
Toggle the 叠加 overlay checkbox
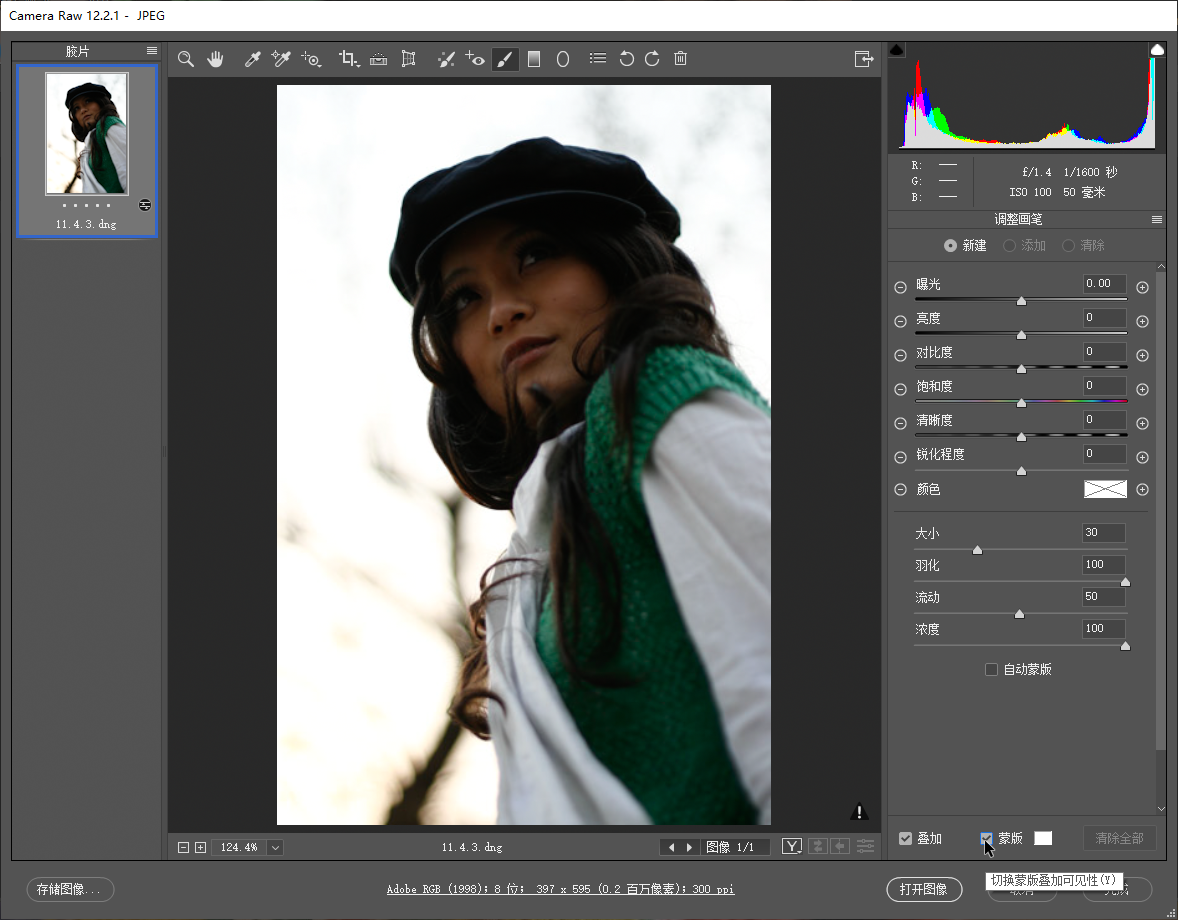point(905,839)
